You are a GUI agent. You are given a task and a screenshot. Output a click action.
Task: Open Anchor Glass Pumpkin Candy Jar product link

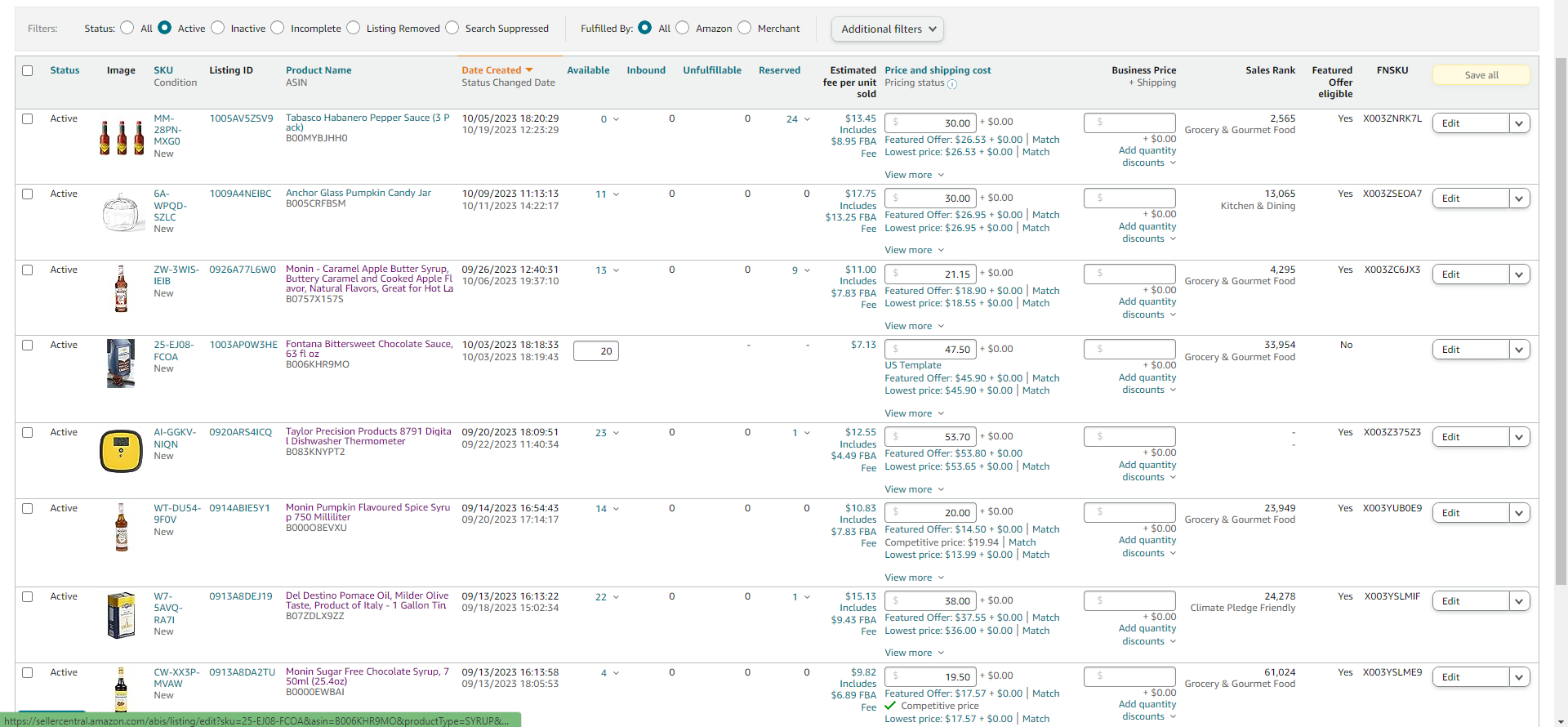pos(359,193)
